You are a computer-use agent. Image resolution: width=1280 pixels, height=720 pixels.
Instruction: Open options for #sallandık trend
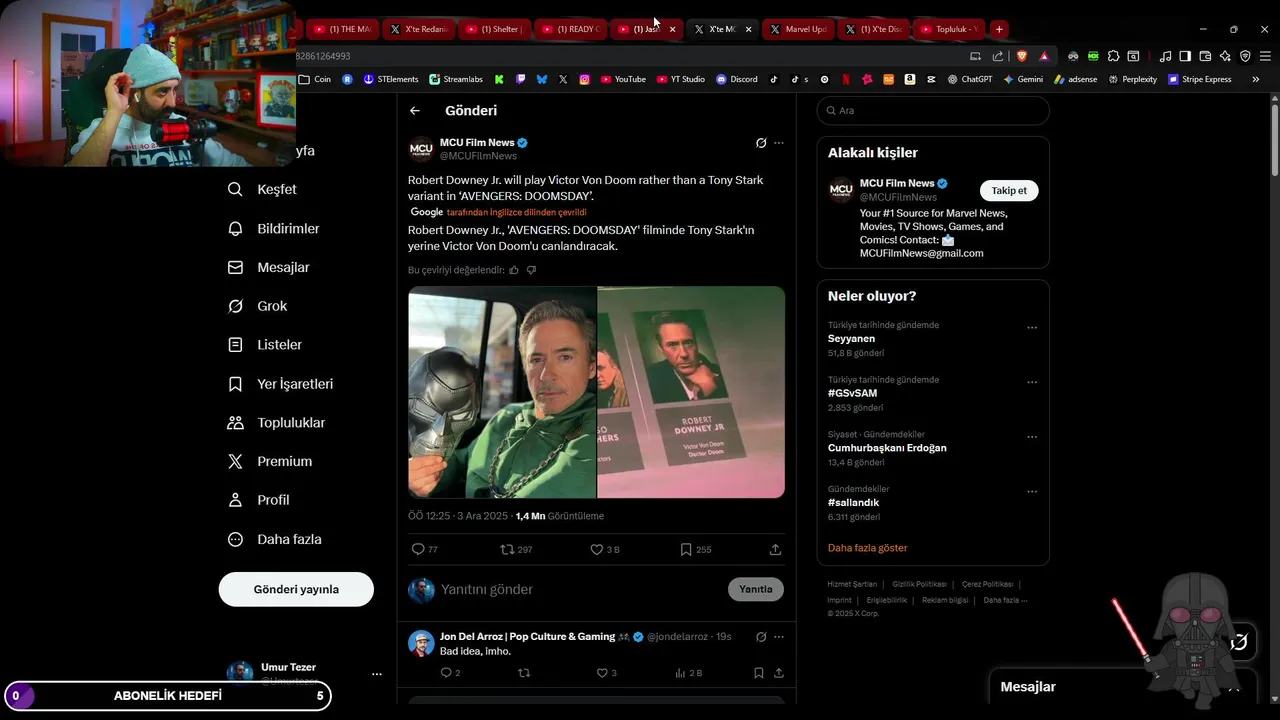pos(1032,492)
